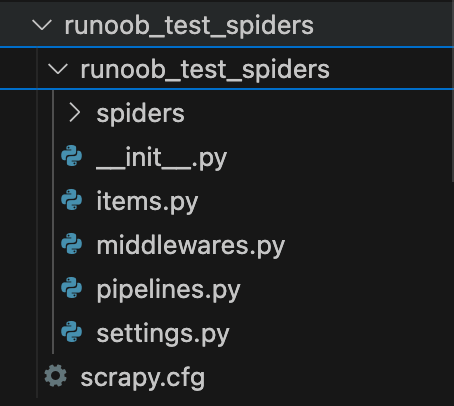Open the spiders folder label
Screen dimensions: 454x406
[x=140, y=114]
